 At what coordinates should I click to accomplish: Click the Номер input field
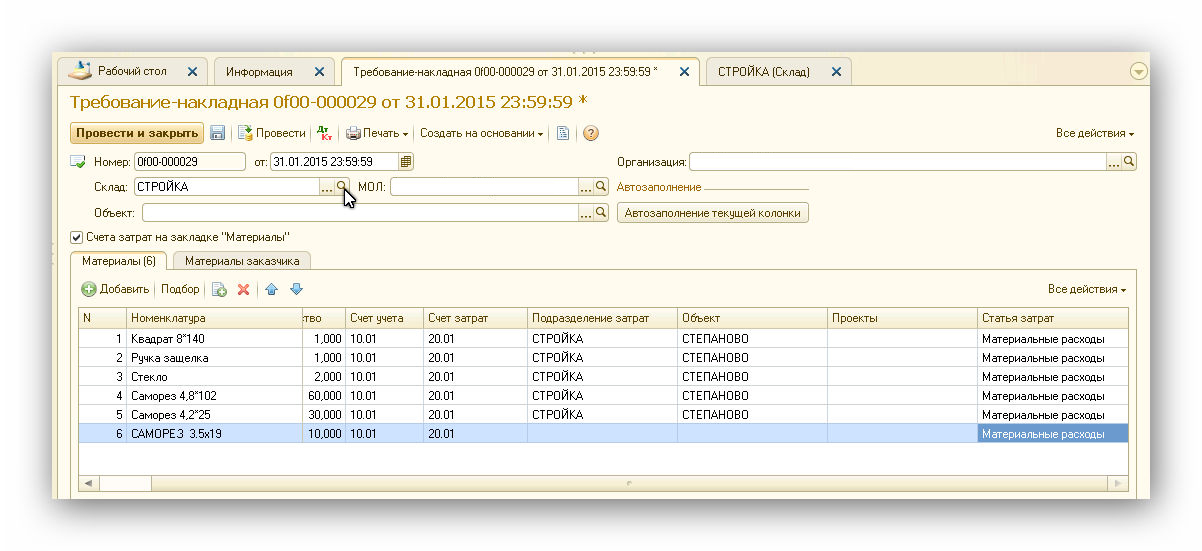click(x=189, y=161)
